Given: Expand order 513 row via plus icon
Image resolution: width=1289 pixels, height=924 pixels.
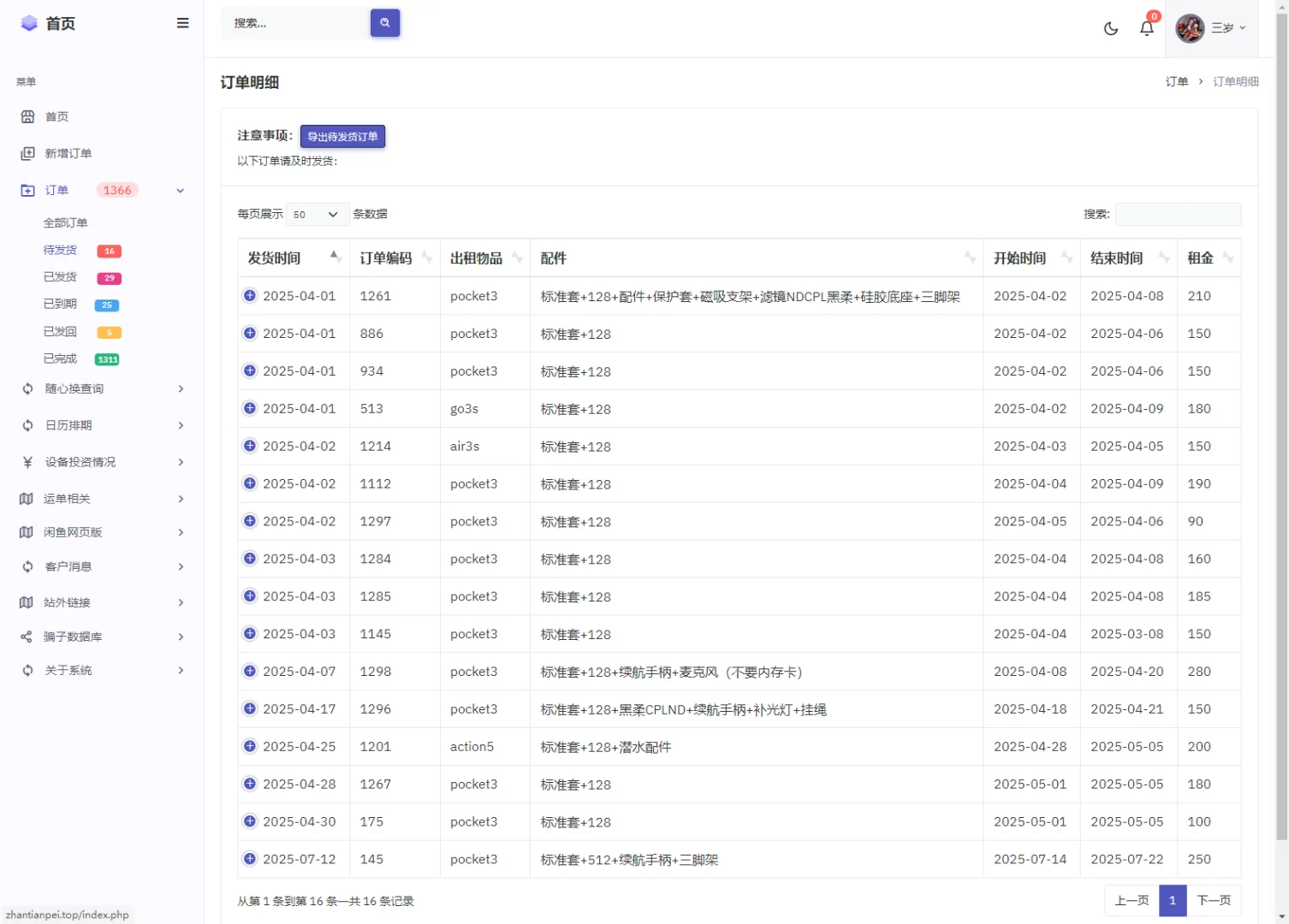Looking at the screenshot, I should (249, 408).
